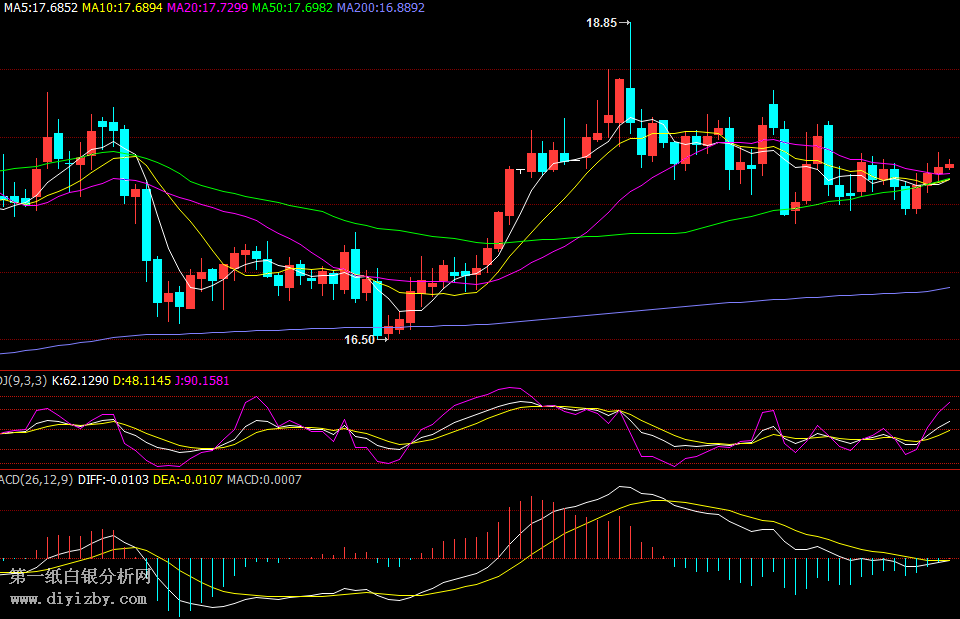Screen dimensions: 960x619
Task: Click the yellow D:48.1145 value
Action: (x=140, y=381)
